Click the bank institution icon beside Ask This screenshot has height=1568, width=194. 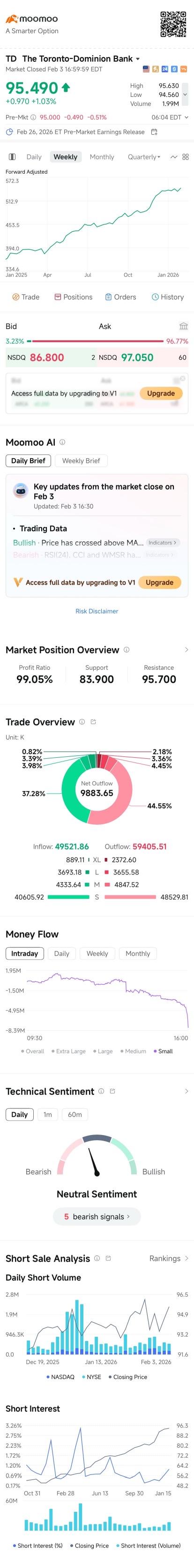coord(183,326)
